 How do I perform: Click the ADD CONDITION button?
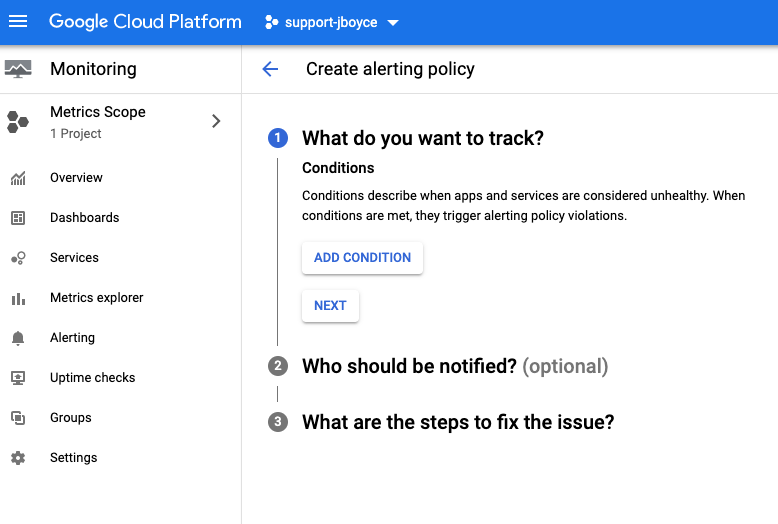[362, 258]
